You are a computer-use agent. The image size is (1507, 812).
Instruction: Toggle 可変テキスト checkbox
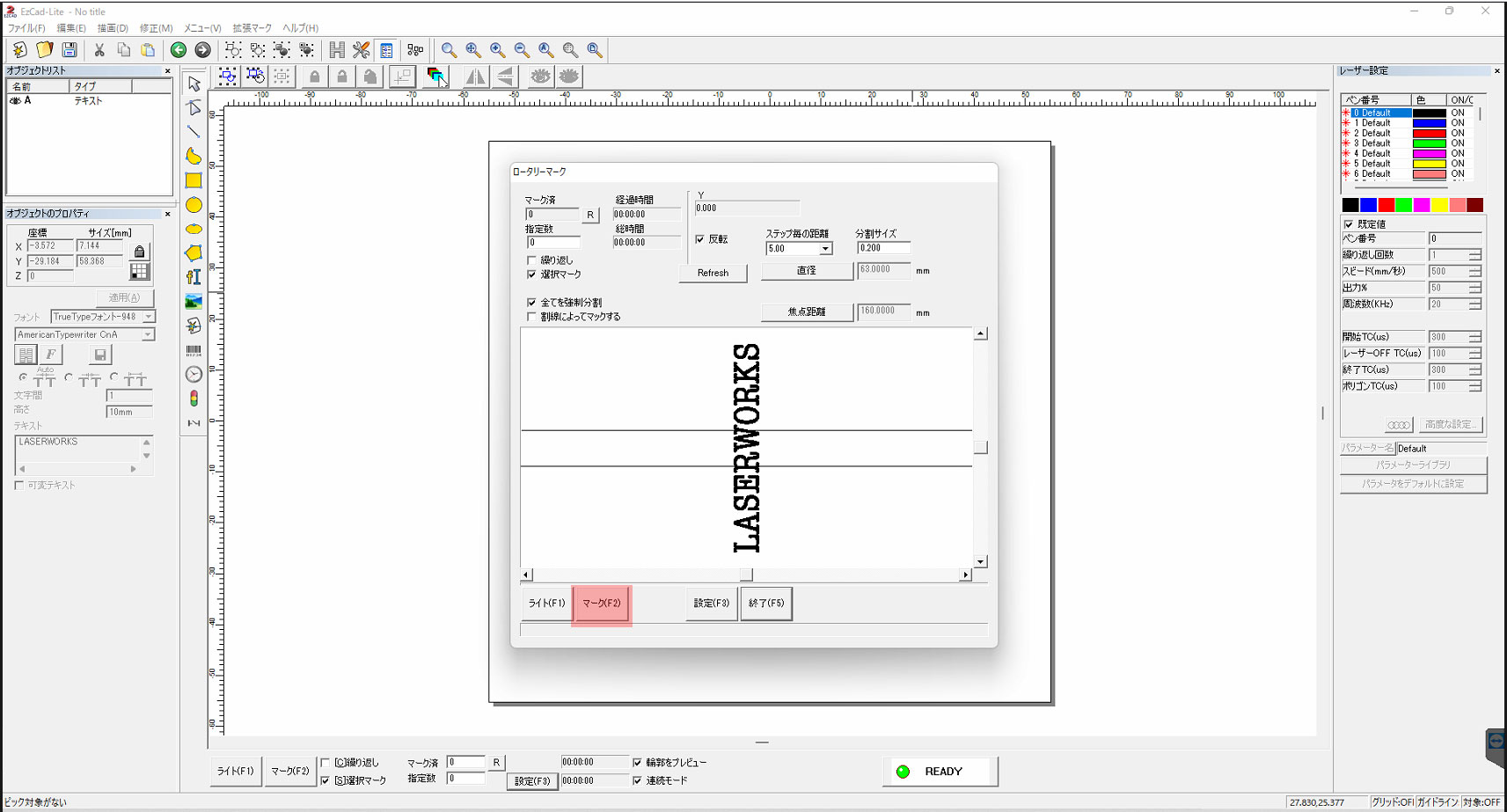tap(18, 486)
